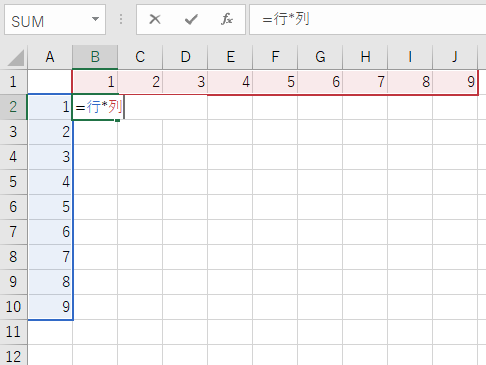Cancel the formula entry with the X icon
Image resolution: width=486 pixels, height=365 pixels.
click(155, 19)
